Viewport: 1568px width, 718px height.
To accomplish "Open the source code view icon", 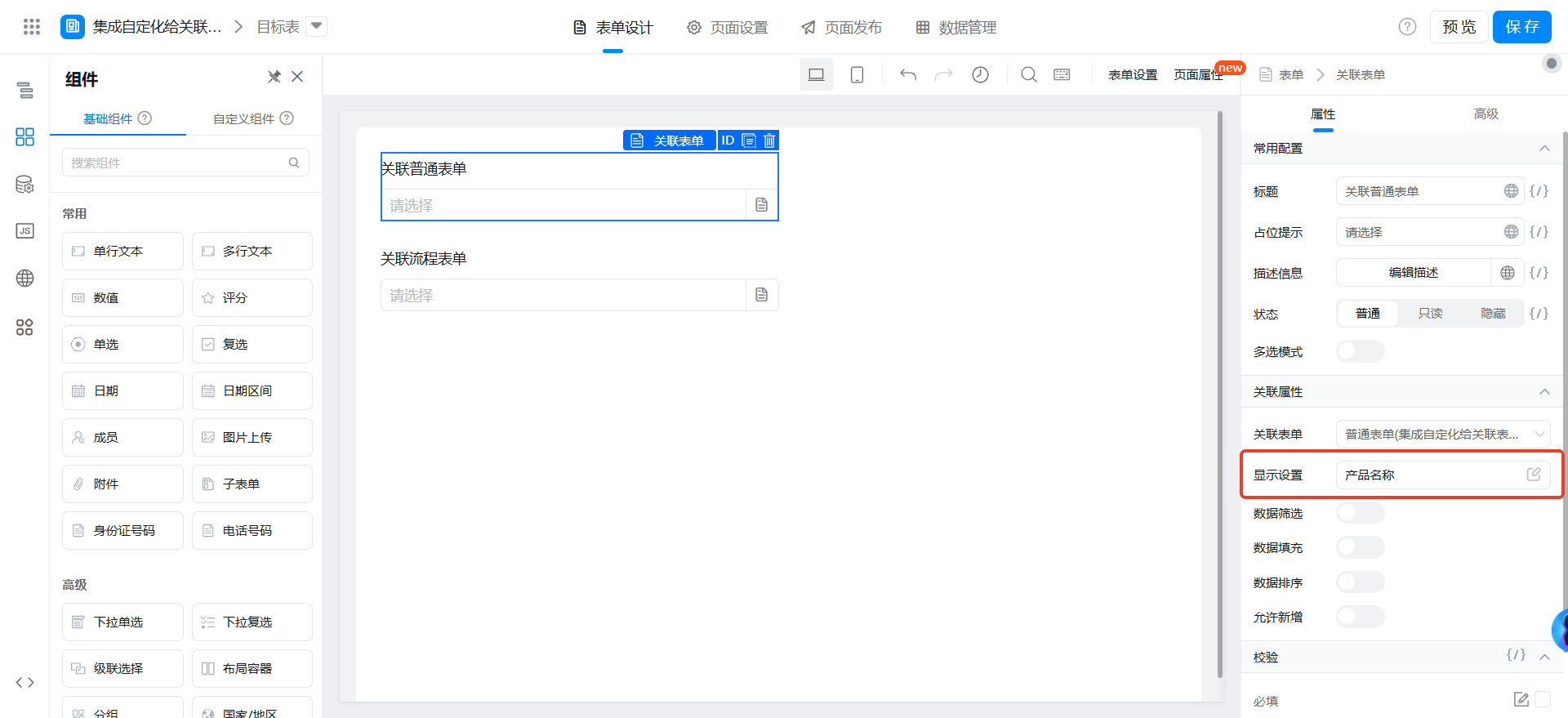I will coord(25,682).
